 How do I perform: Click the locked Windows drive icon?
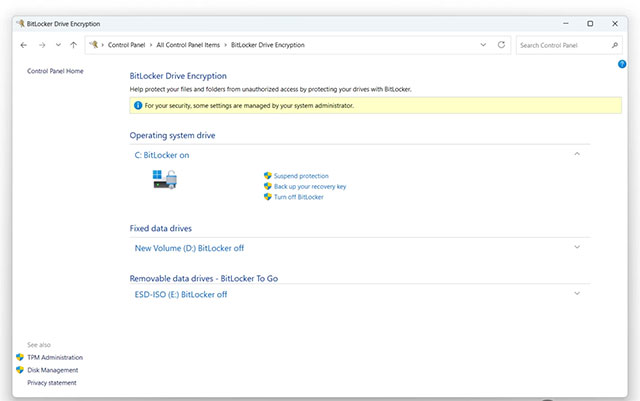(165, 180)
